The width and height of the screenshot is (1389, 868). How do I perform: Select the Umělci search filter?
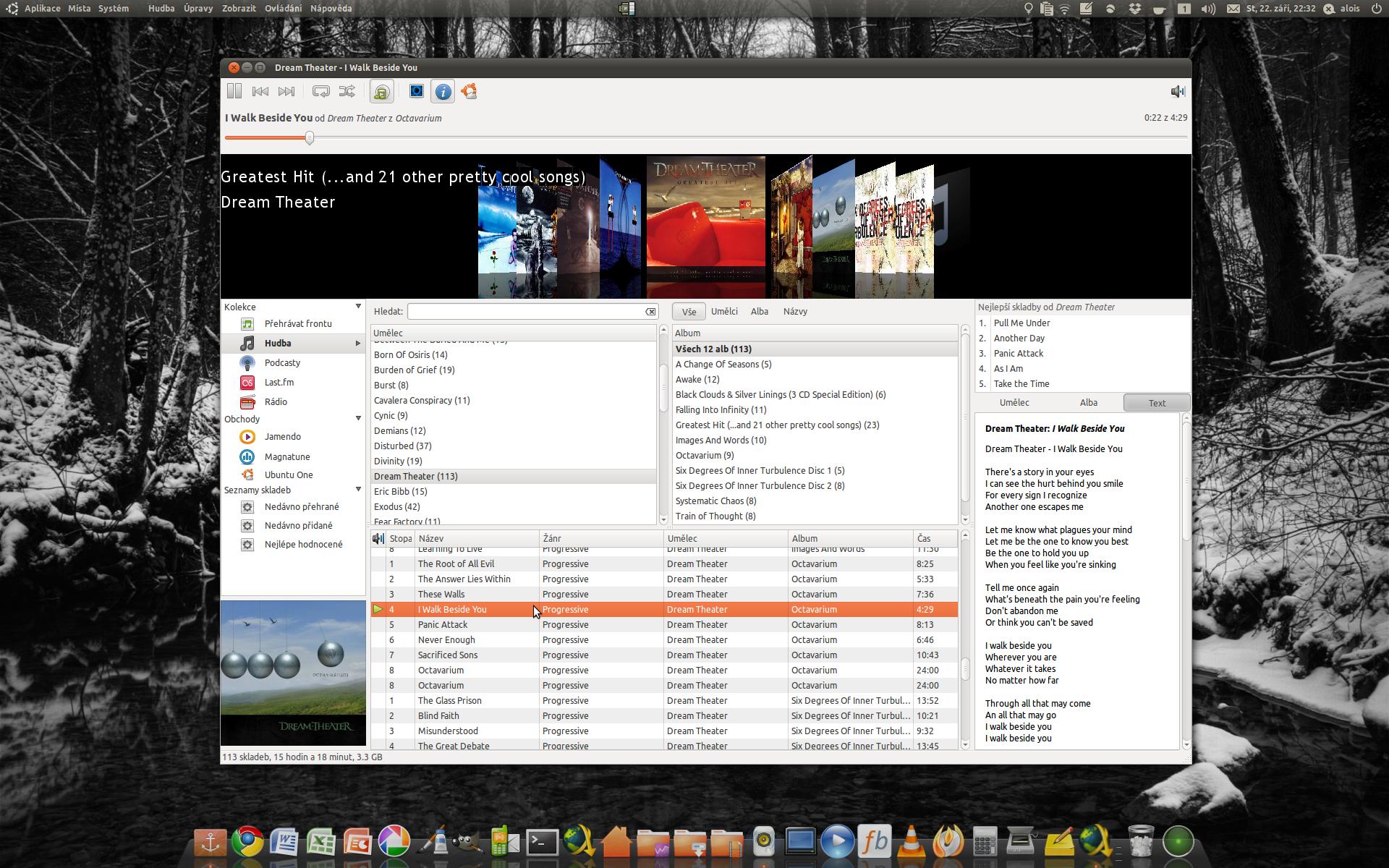click(x=724, y=312)
